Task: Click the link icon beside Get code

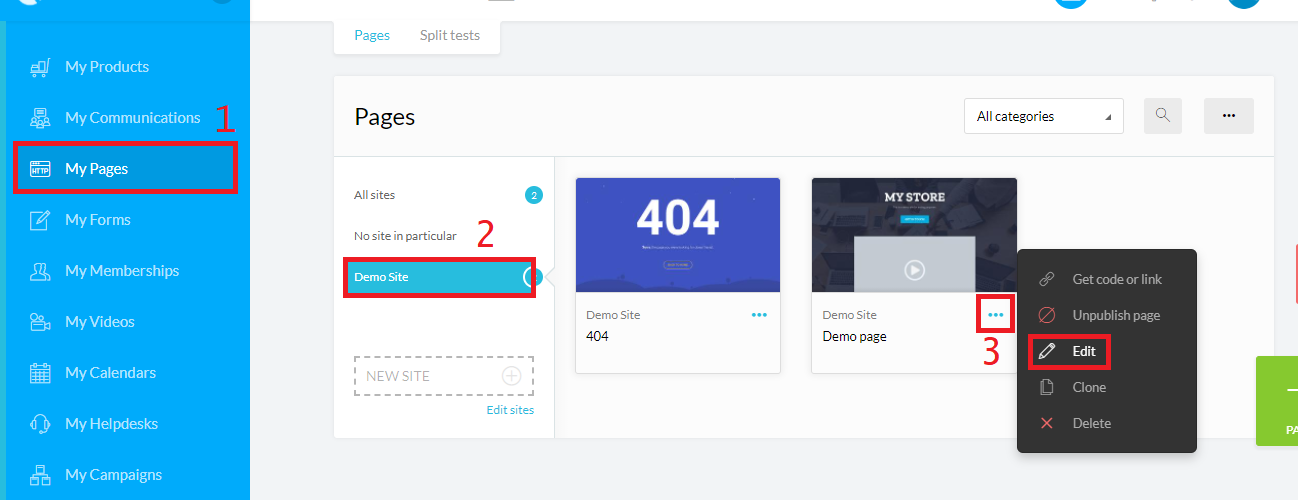Action: (1047, 279)
